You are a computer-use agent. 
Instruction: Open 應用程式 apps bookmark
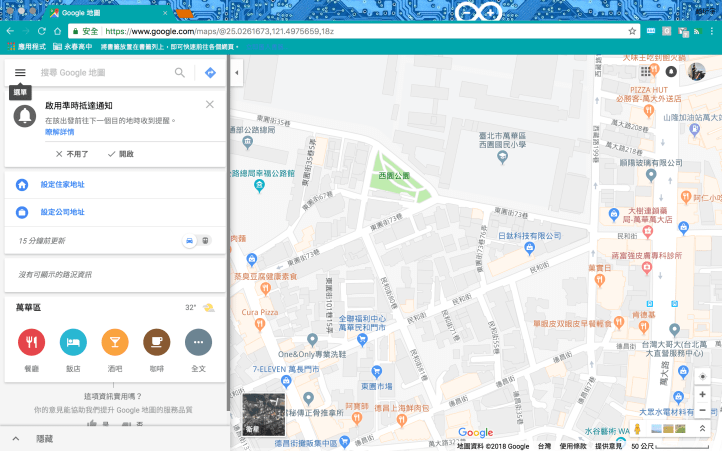tap(26, 47)
